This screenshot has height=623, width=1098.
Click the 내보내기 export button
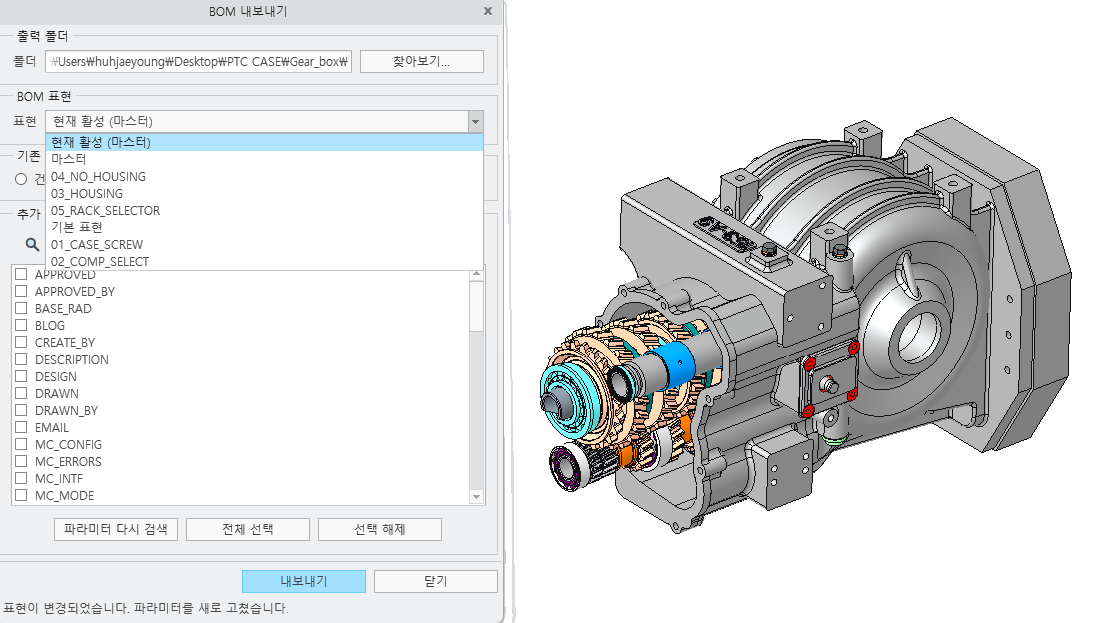pyautogui.click(x=304, y=581)
